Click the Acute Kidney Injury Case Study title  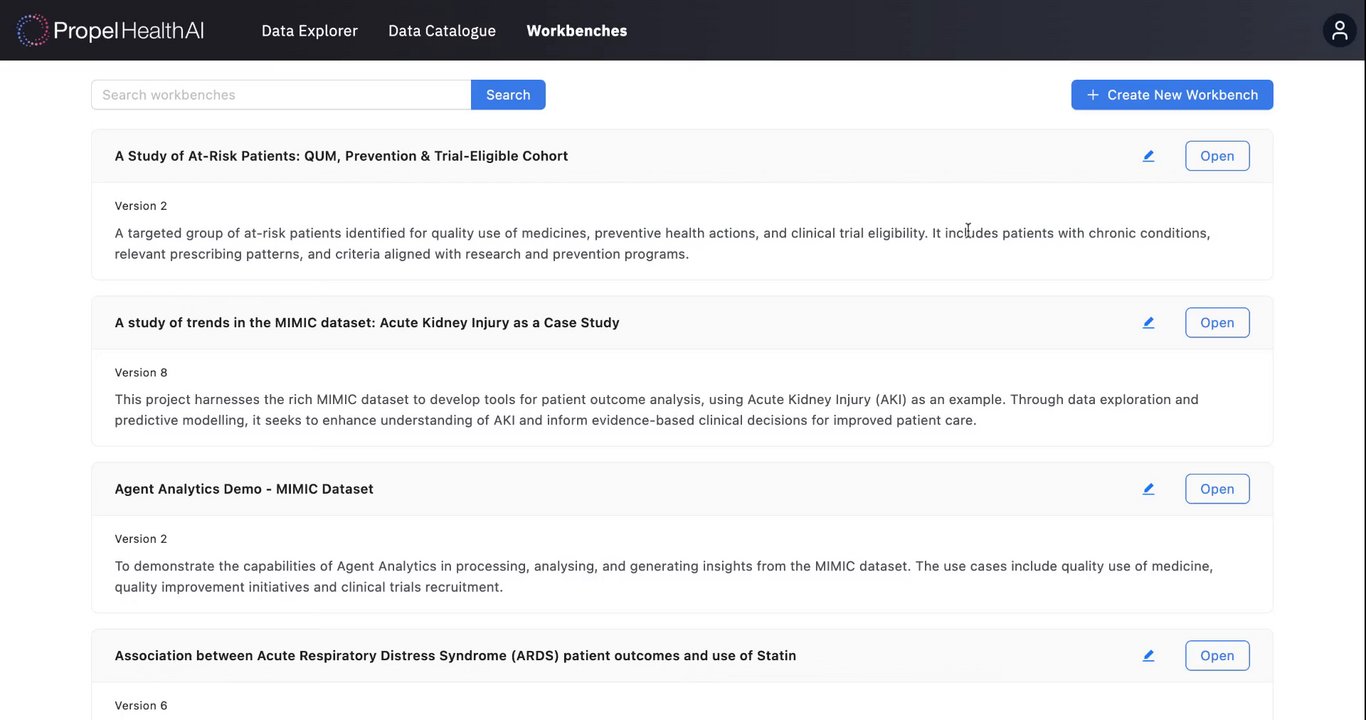tap(367, 323)
